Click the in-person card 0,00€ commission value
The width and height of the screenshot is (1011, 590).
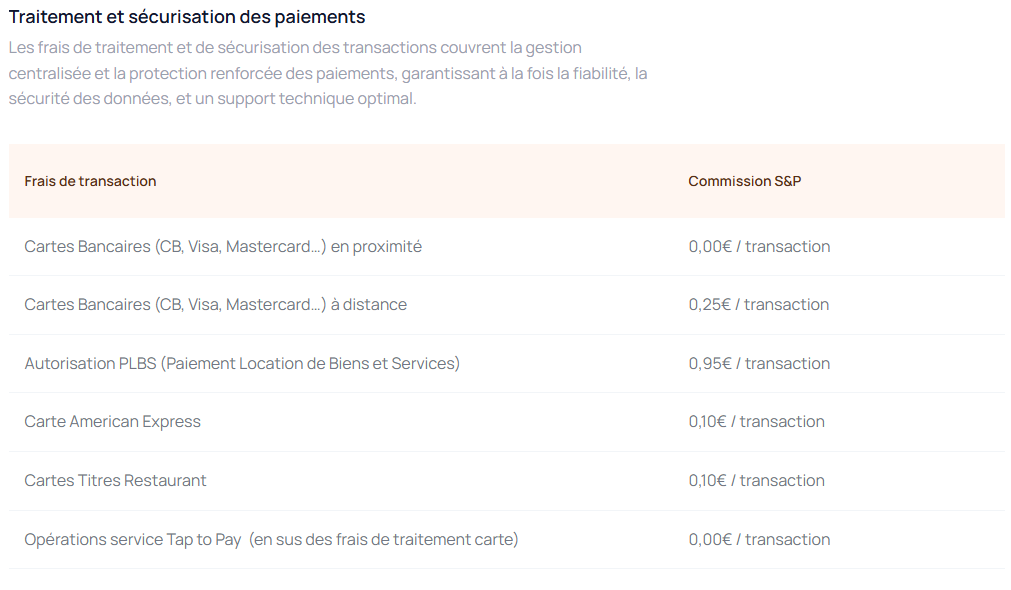tap(759, 246)
